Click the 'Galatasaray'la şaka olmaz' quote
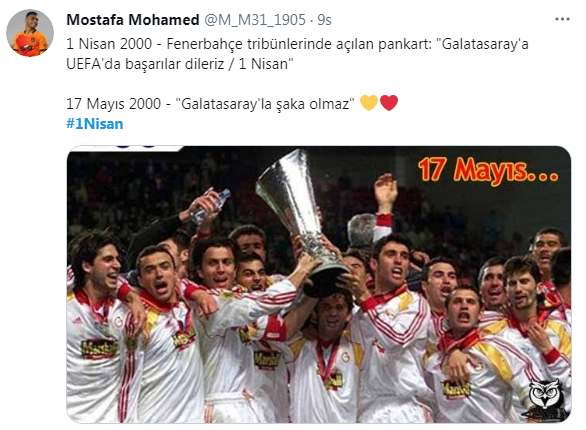Screen dimensions: 586x430 [265, 103]
